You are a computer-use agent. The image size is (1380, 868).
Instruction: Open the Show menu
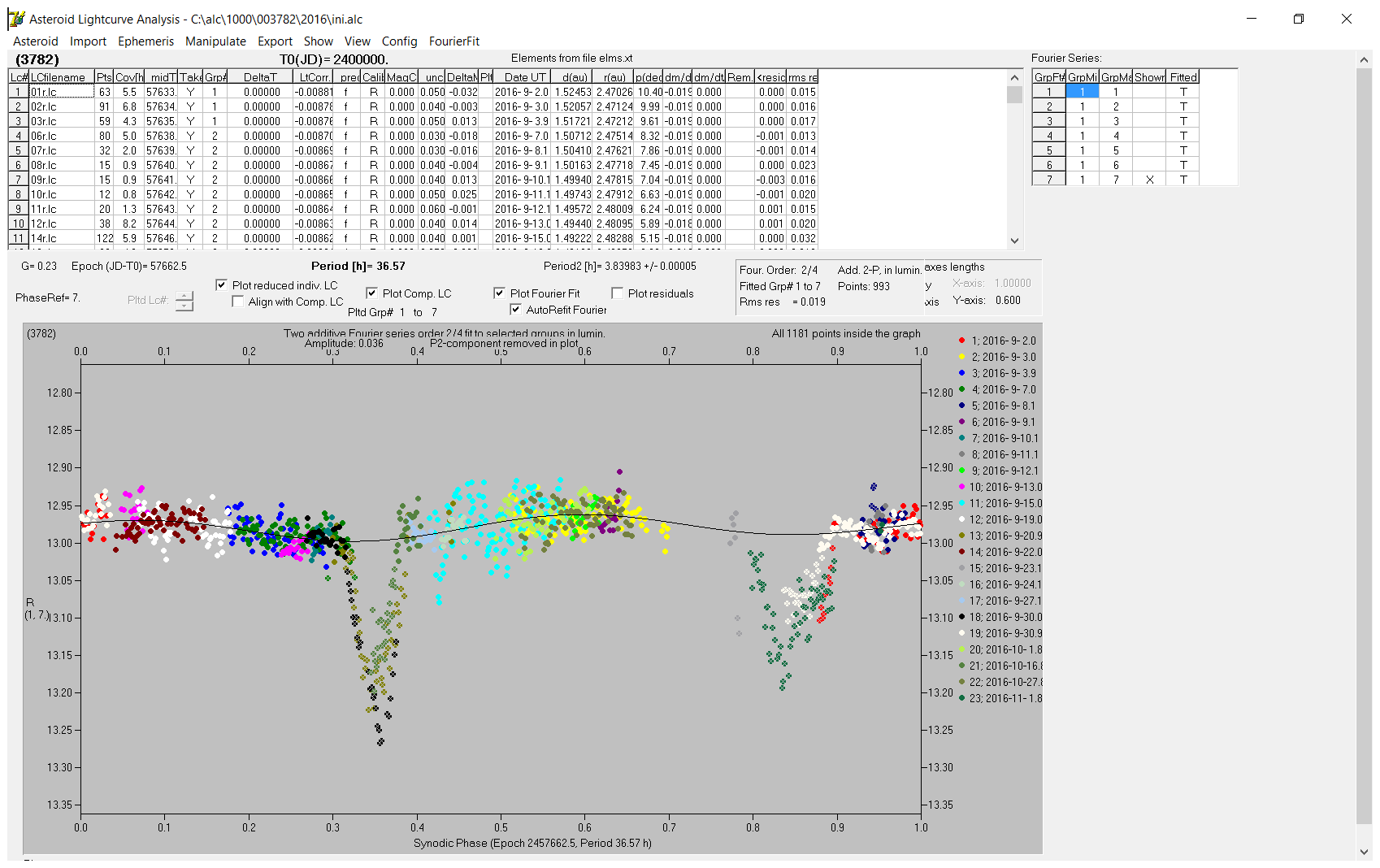319,41
